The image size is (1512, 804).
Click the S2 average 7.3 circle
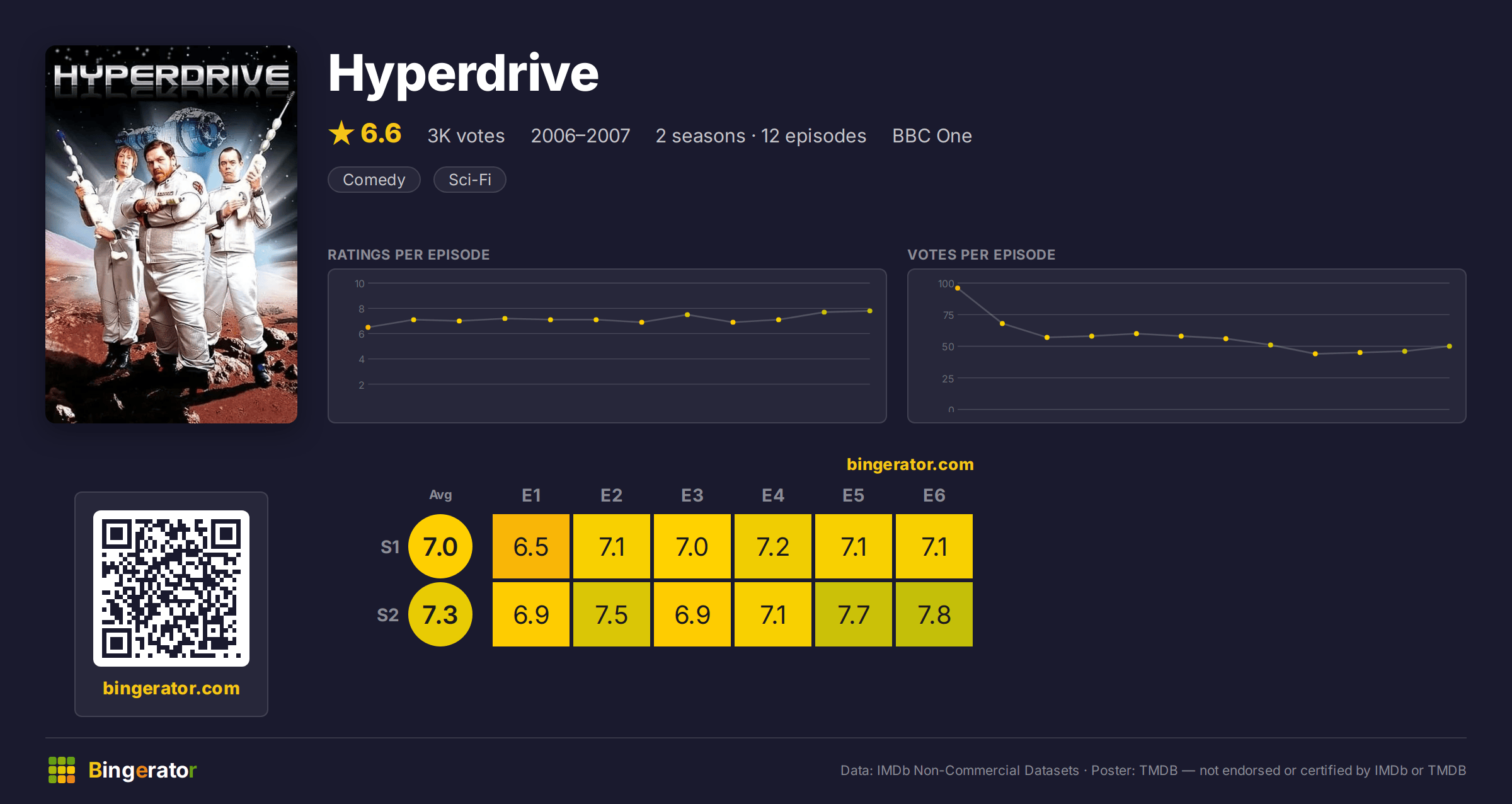[440, 614]
